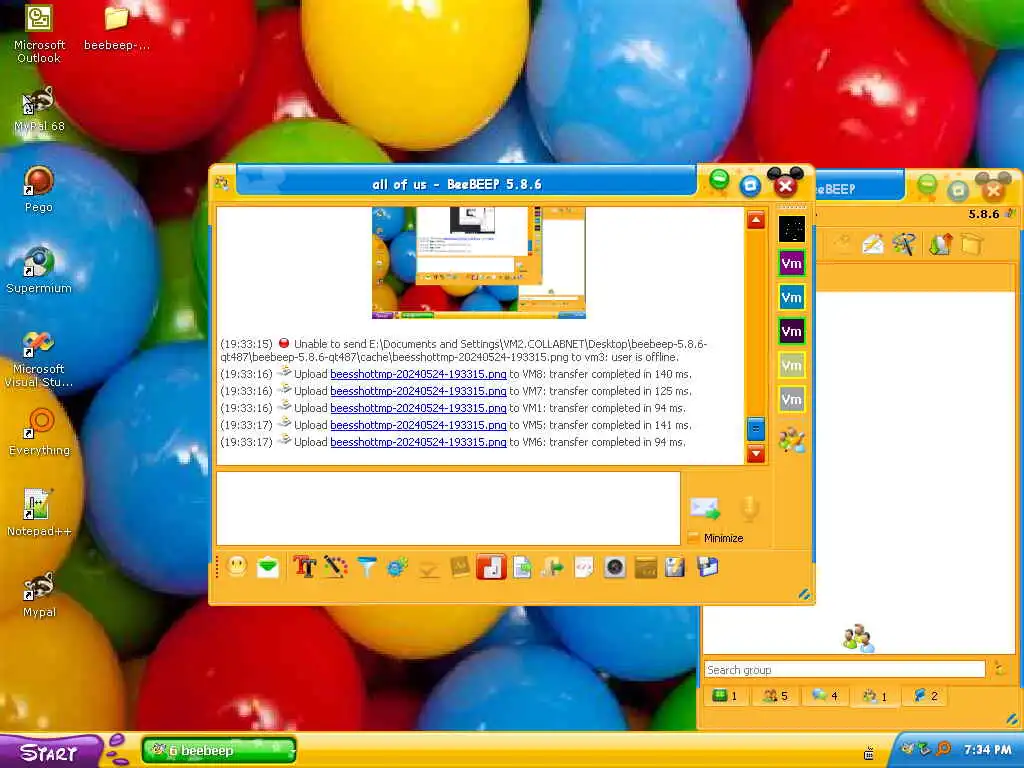
Task: Open the upload link for transfer to VM7
Action: pos(418,391)
